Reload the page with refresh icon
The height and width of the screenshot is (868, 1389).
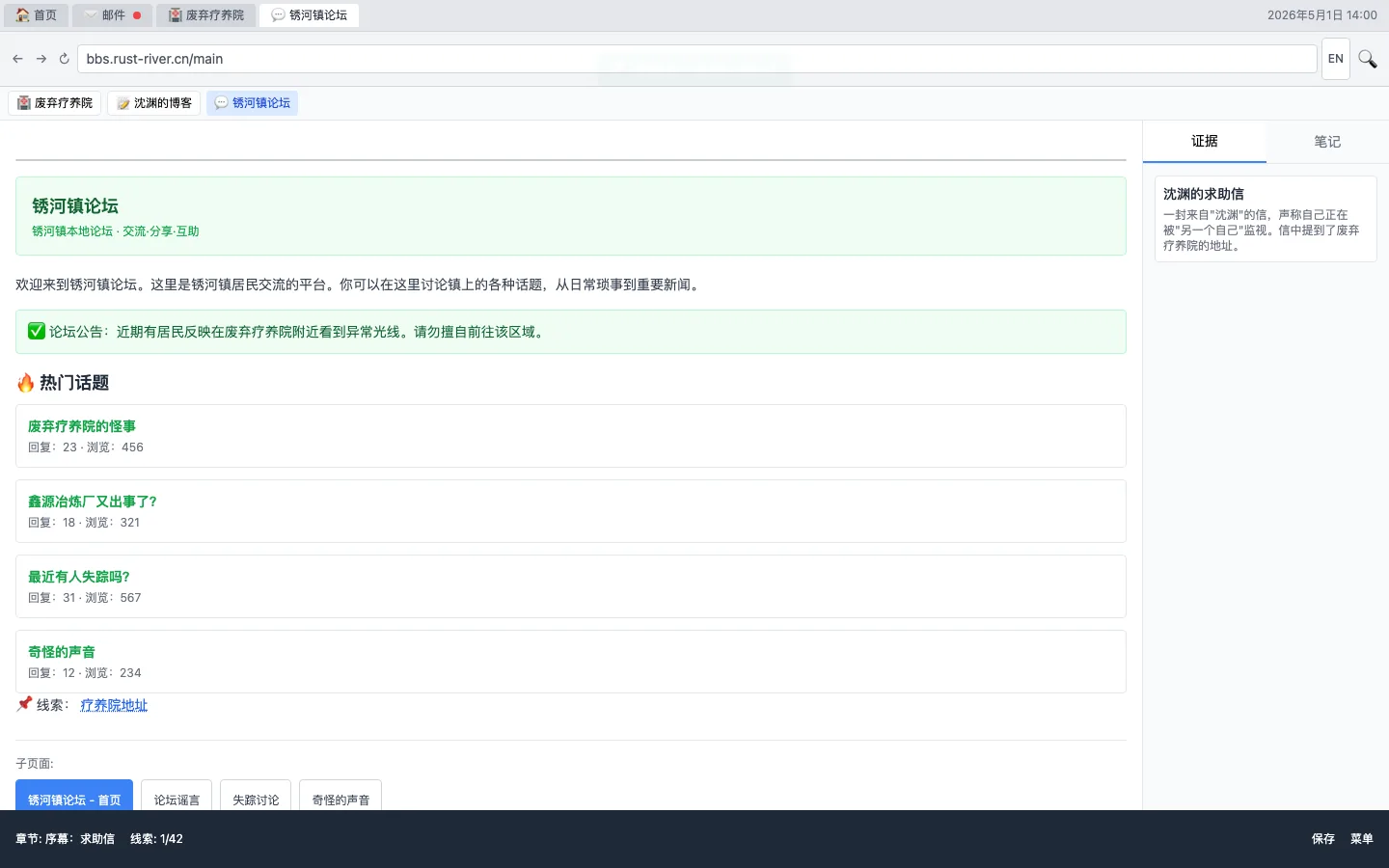65,59
